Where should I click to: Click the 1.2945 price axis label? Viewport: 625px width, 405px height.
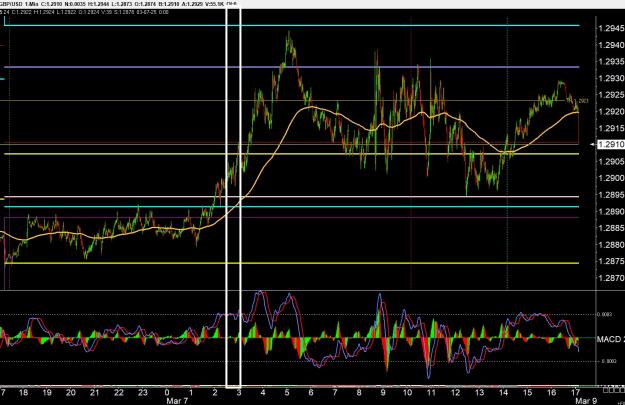(x=611, y=28)
